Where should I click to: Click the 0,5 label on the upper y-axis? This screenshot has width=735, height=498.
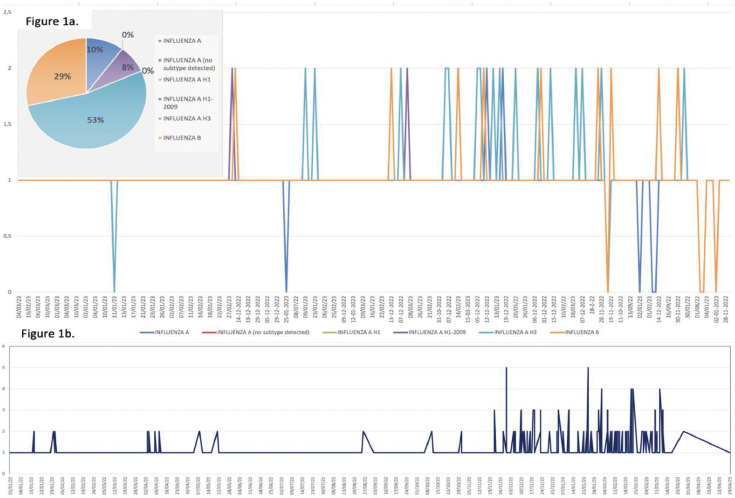point(8,237)
